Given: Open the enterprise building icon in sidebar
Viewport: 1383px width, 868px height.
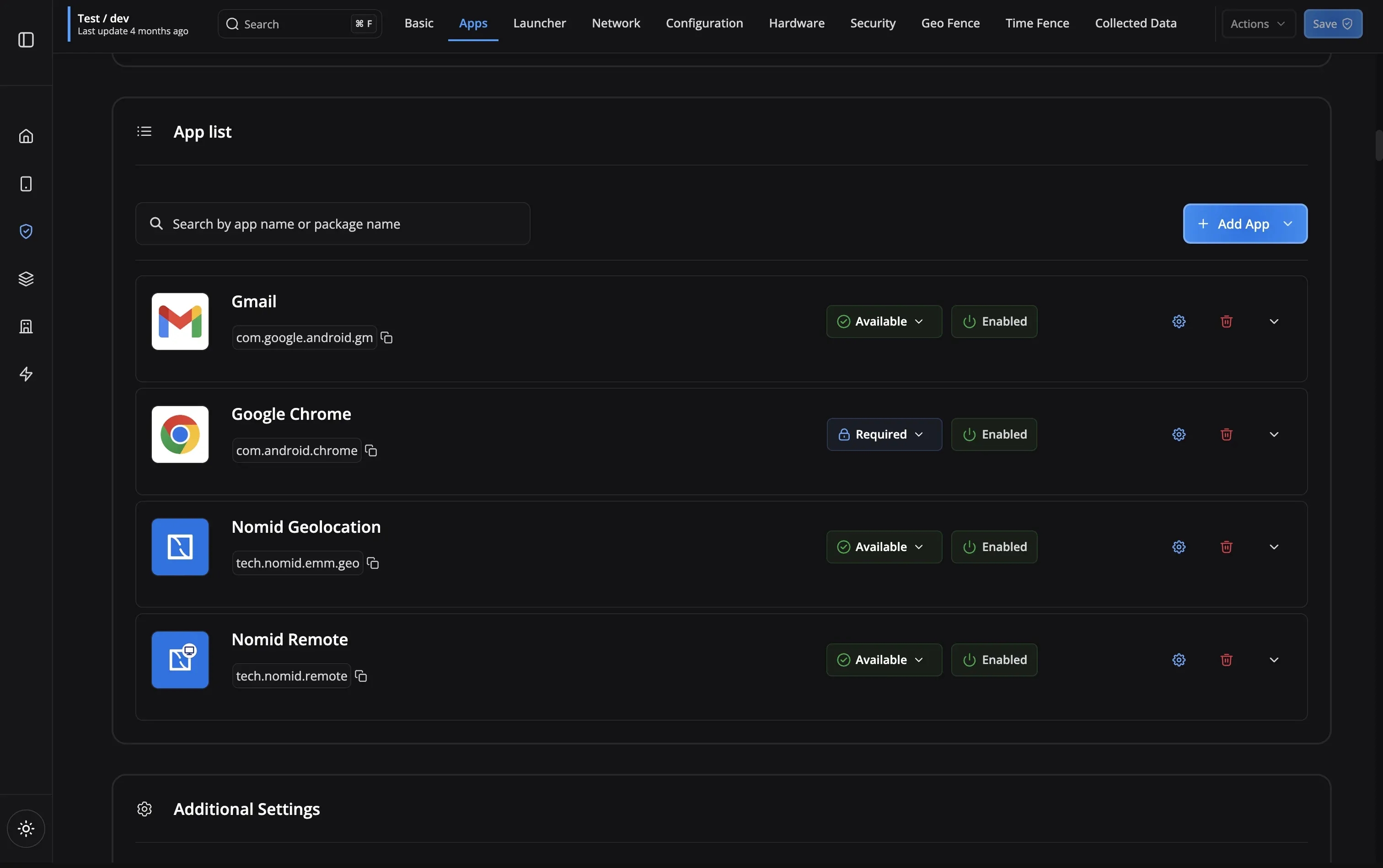Looking at the screenshot, I should click(x=26, y=326).
